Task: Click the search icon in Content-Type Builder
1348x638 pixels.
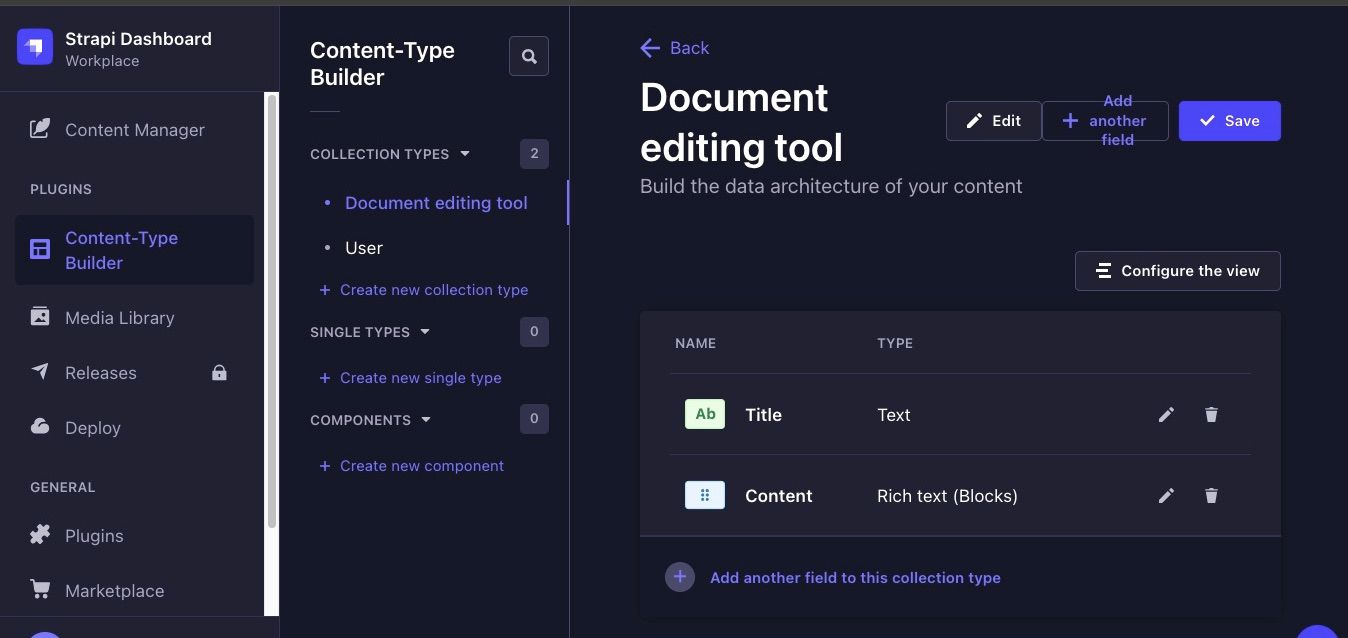Action: 529,56
